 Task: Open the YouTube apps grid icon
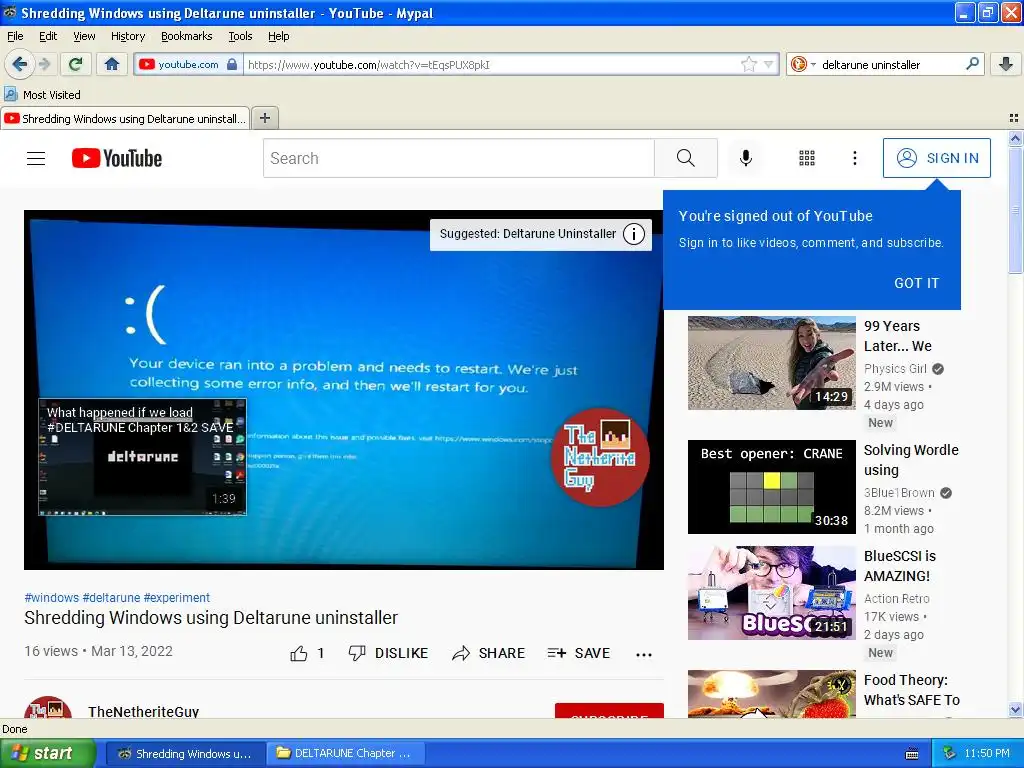tap(807, 158)
